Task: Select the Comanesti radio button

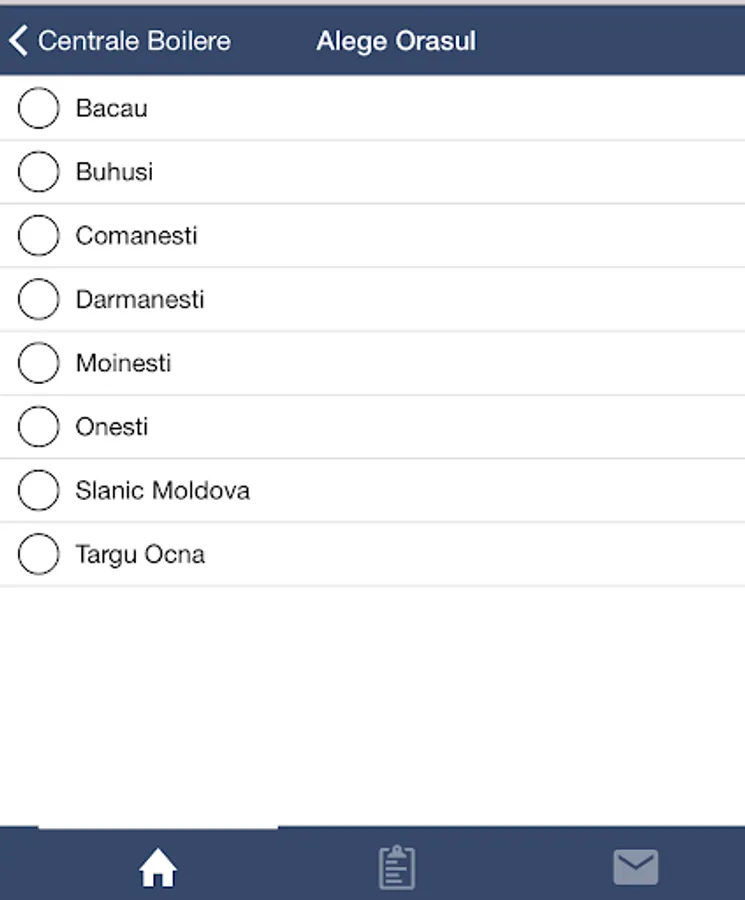Action: coord(39,236)
